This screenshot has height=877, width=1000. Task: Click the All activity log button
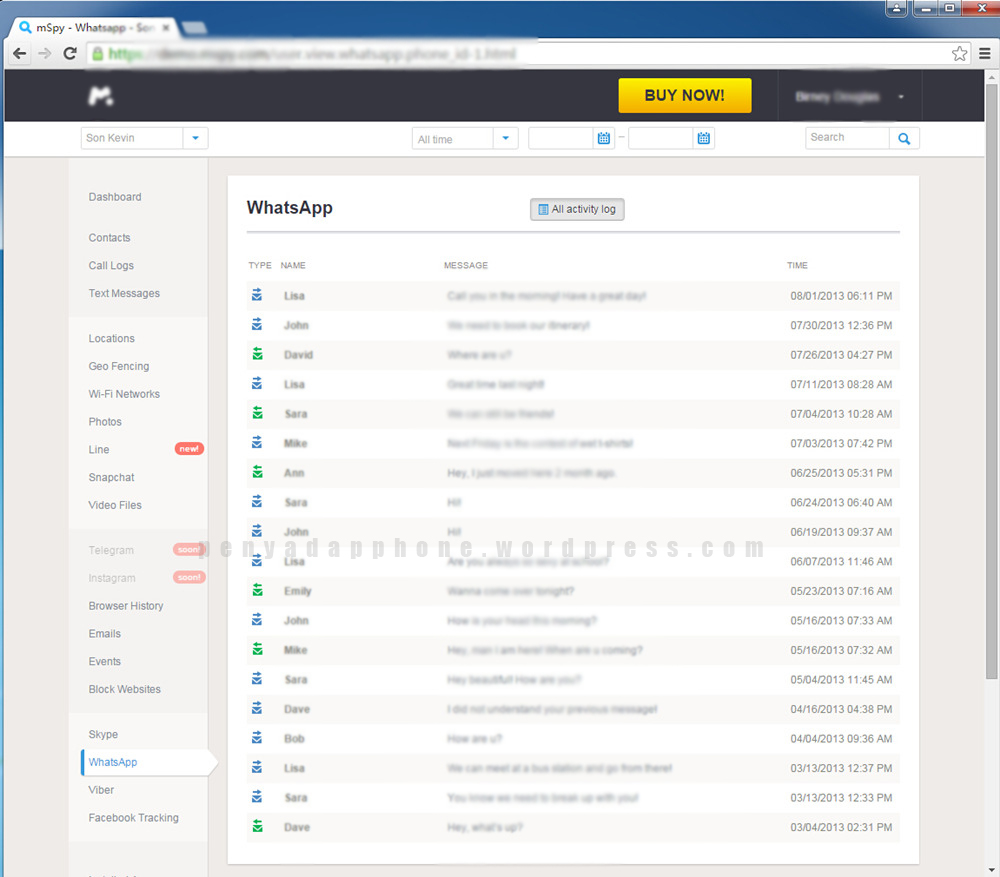coord(577,209)
